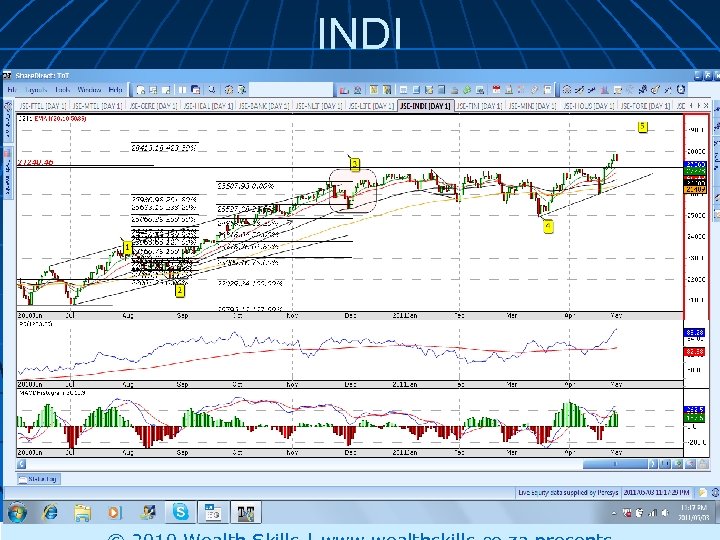Switch to the JSE-MTEL [DAY 1] tab

97,106
